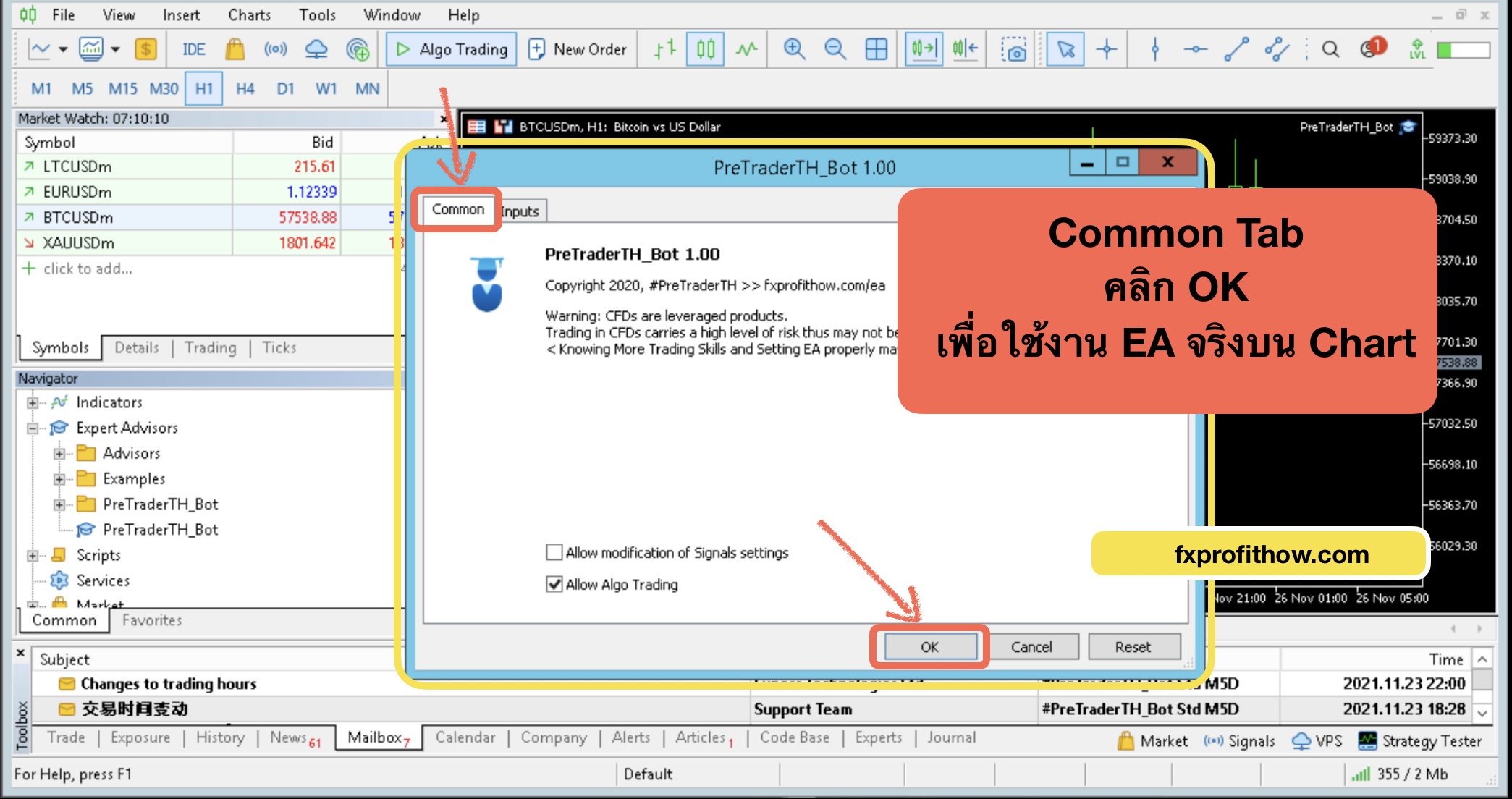The height and width of the screenshot is (799, 1512).
Task: Open line chart type dropdown arrow
Action: pyautogui.click(x=63, y=50)
